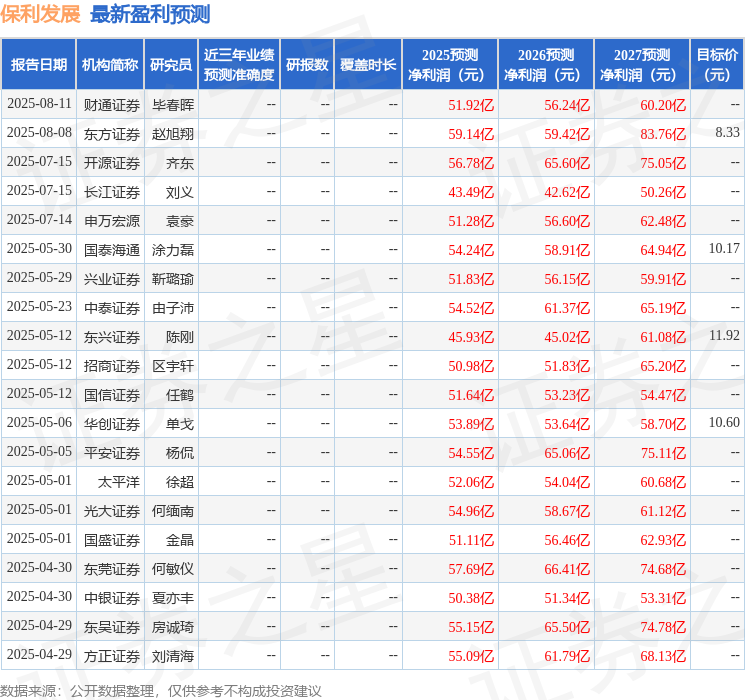Click the 目标价 column header
This screenshot has height=700, width=745.
coord(717,65)
